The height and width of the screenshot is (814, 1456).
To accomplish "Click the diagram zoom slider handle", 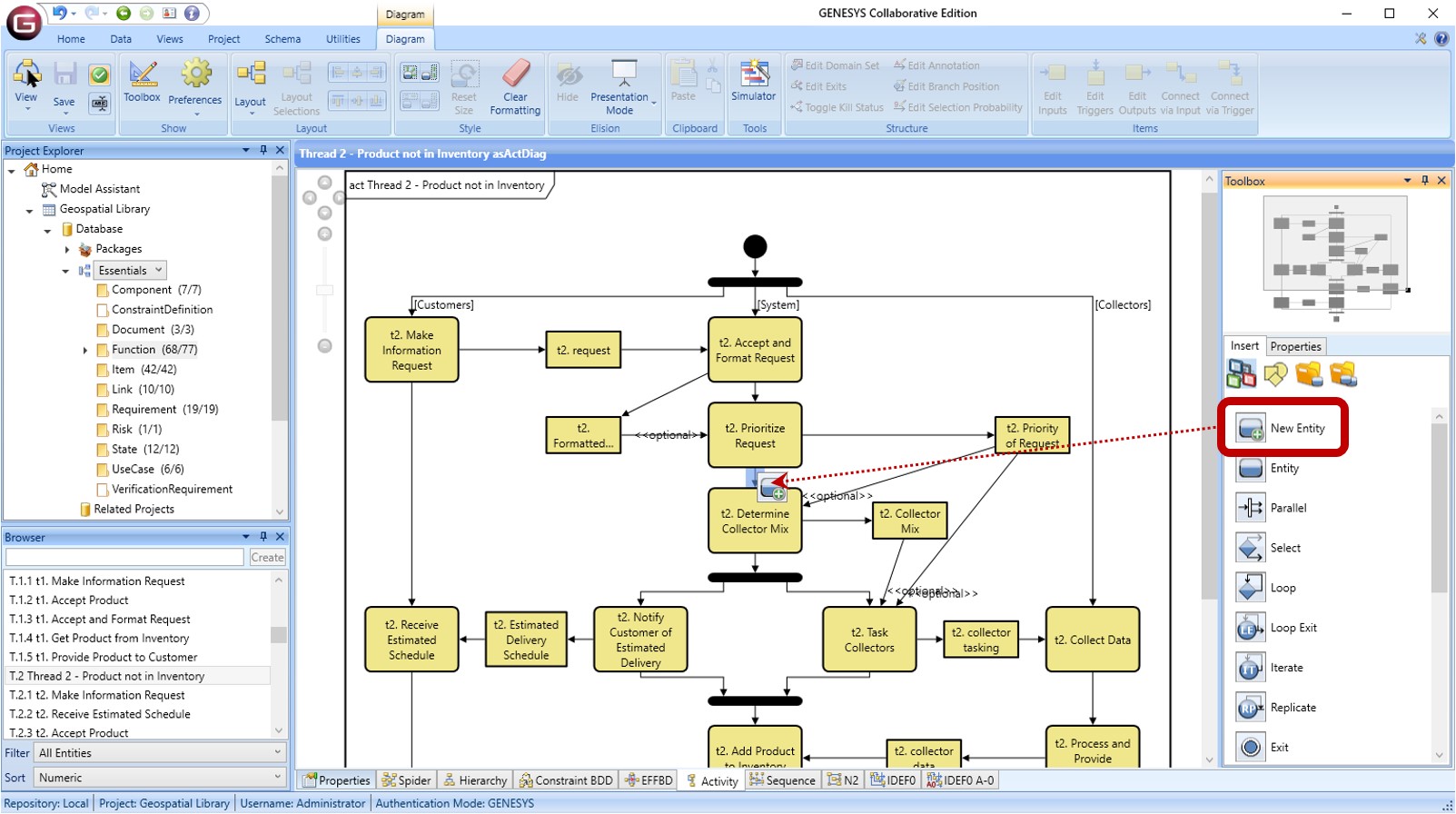I will click(324, 291).
